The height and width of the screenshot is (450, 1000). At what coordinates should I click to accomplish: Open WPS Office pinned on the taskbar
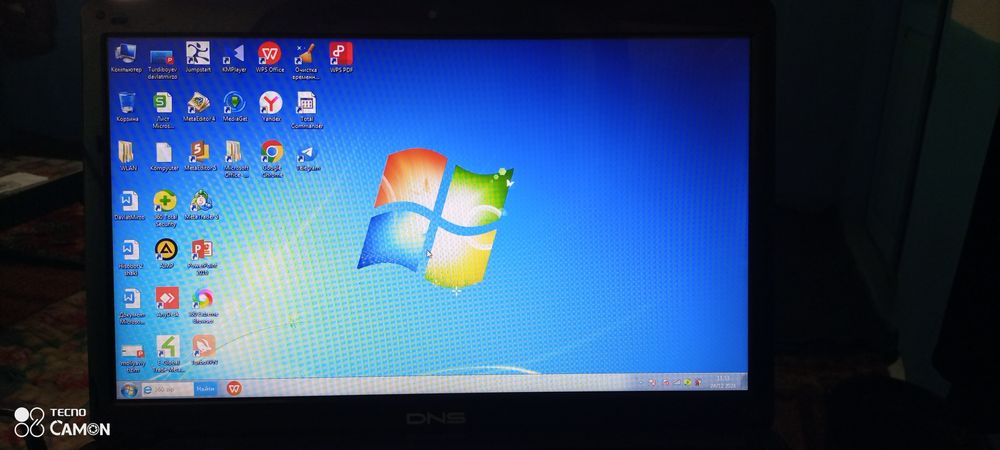point(234,387)
